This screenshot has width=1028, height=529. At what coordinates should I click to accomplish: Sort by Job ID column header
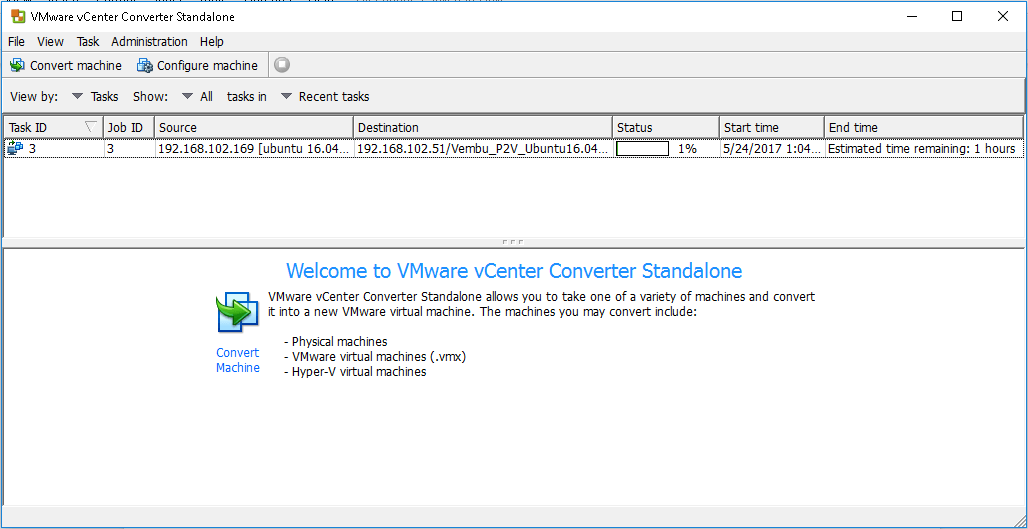[128, 127]
